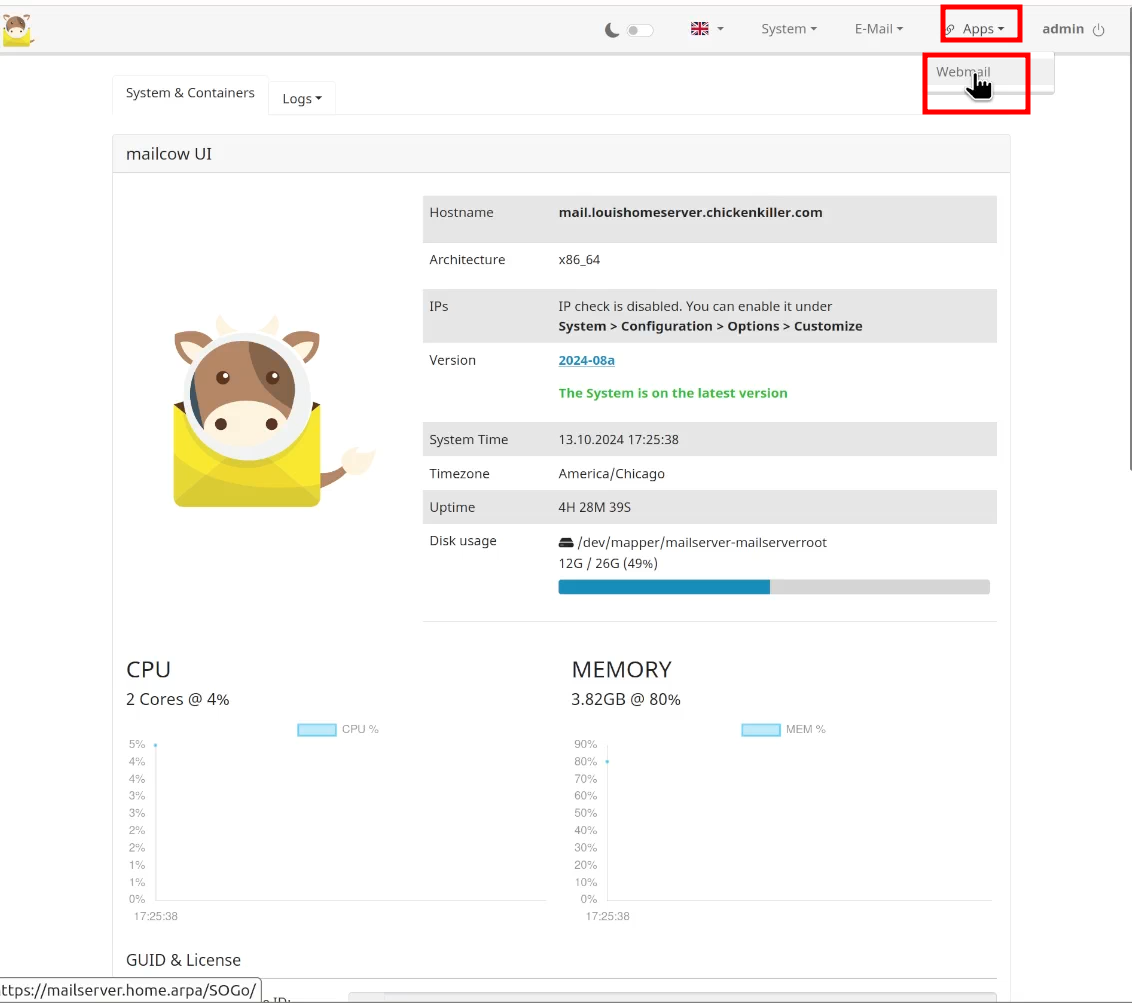Viewport: 1132px width, 1003px height.
Task: Click the disk drive icon
Action: pos(566,542)
